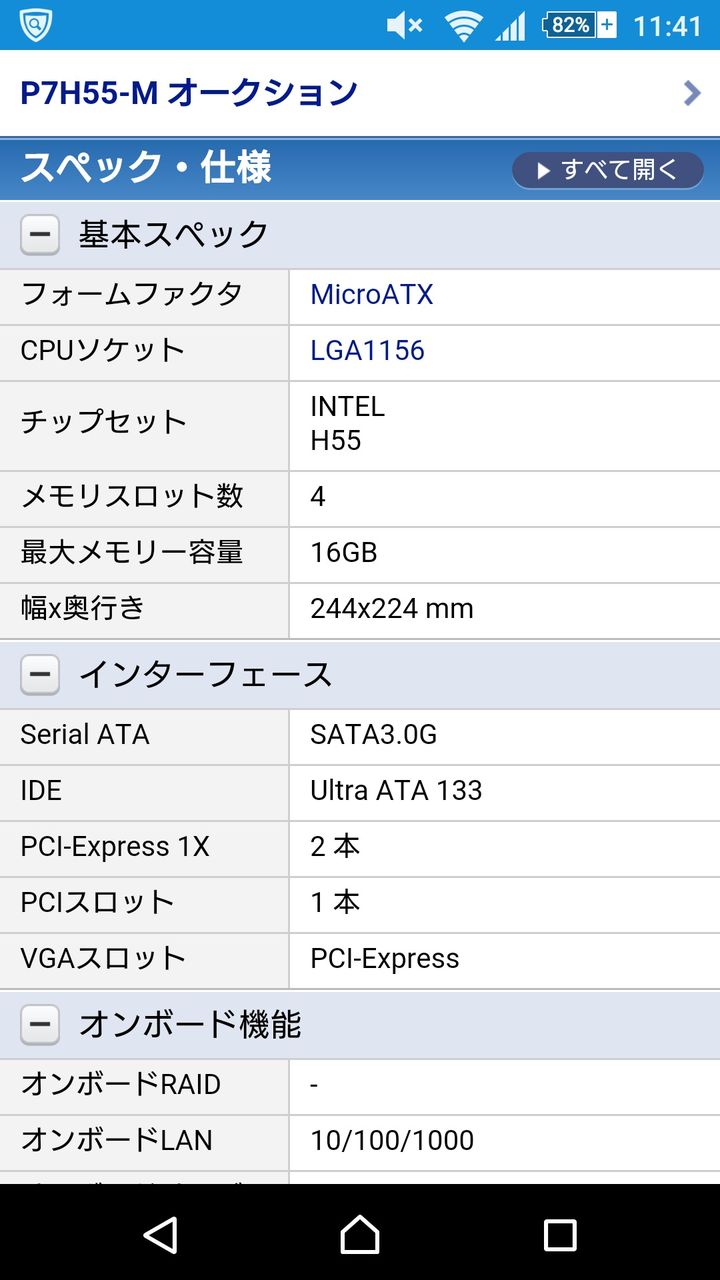Tap the security shield icon in status bar
The image size is (720, 1280).
point(36,25)
